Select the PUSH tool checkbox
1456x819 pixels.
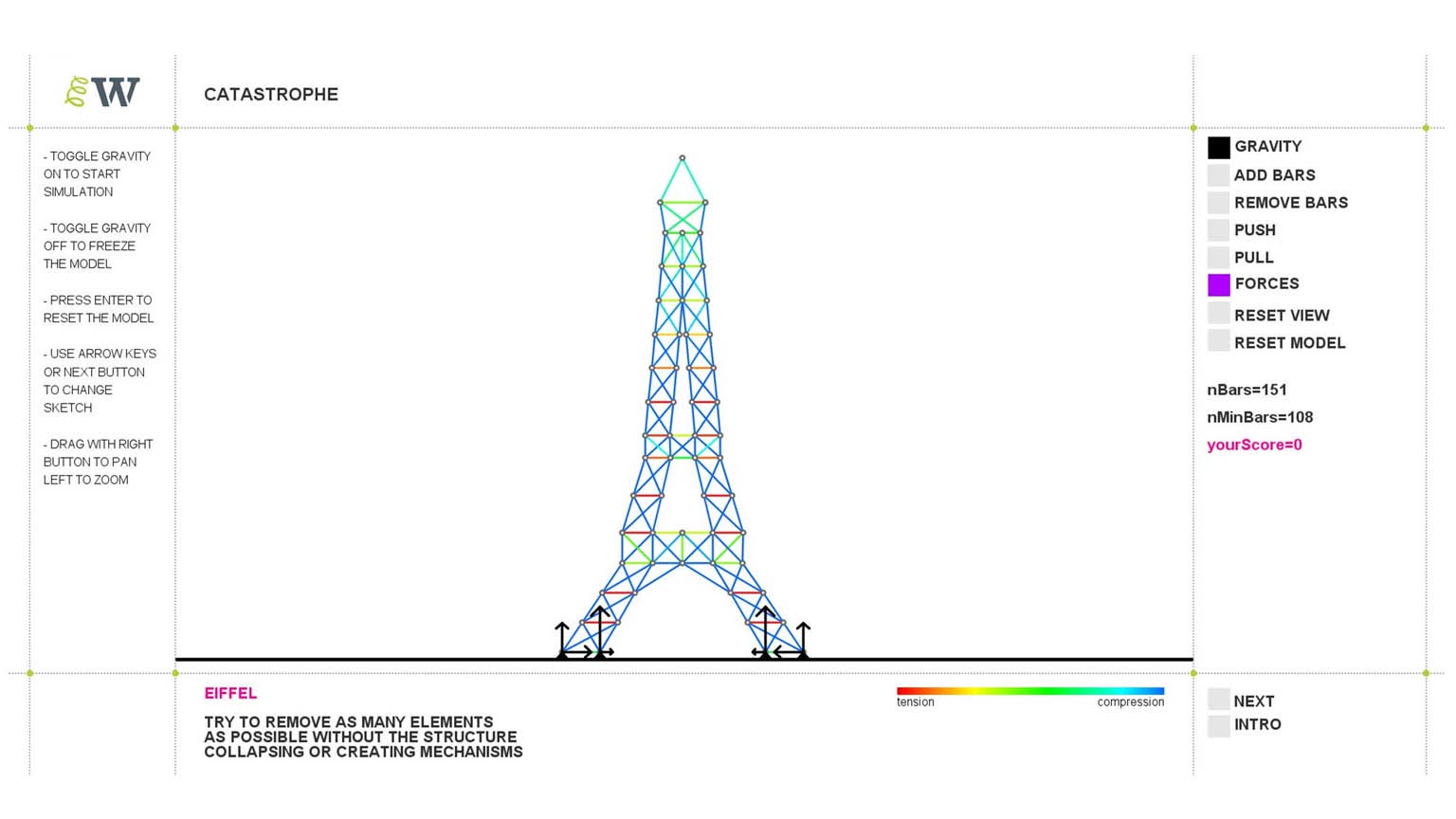coord(1218,230)
